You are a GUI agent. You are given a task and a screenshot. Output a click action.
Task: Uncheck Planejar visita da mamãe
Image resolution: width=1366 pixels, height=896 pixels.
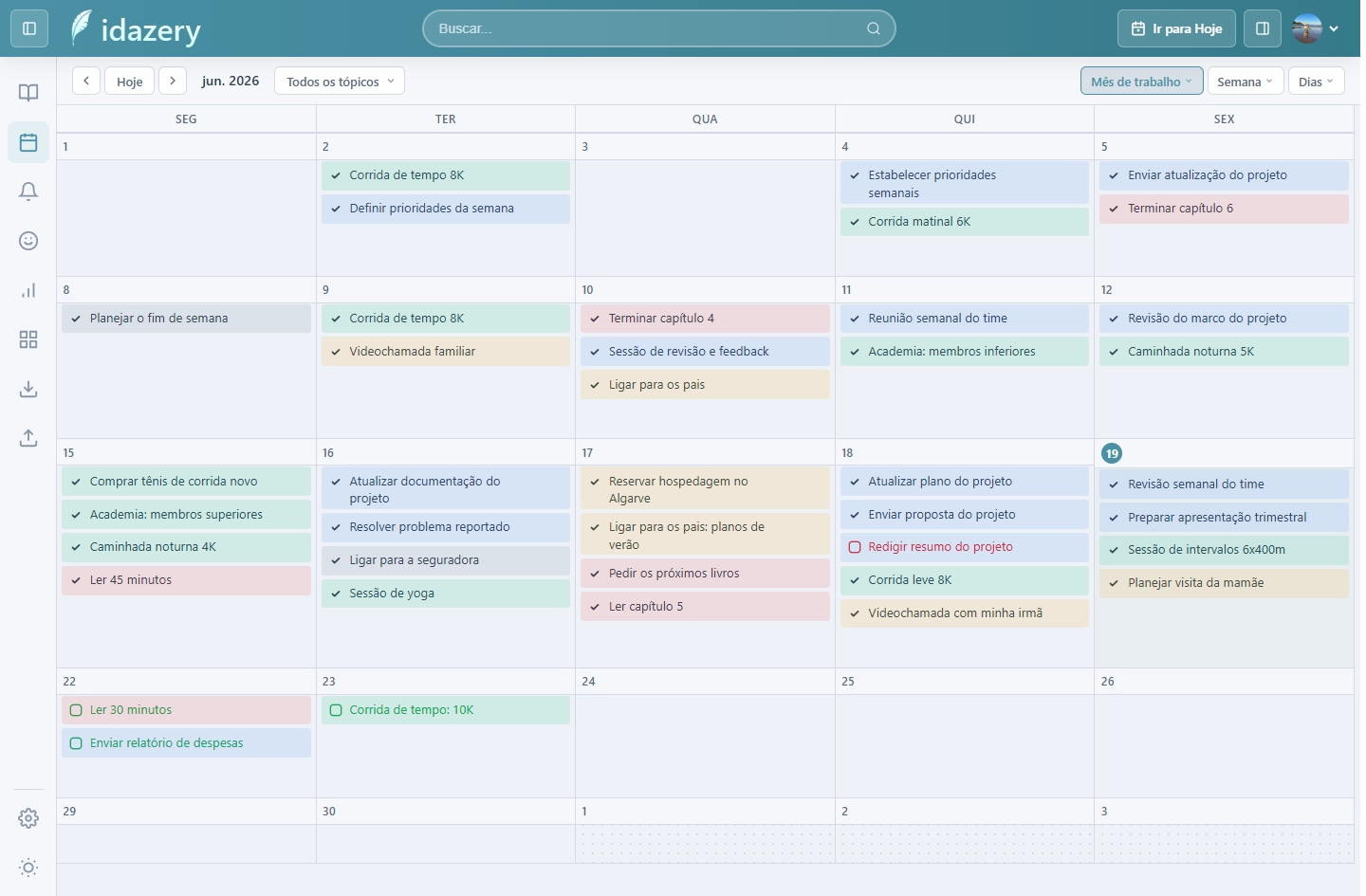tap(1115, 583)
